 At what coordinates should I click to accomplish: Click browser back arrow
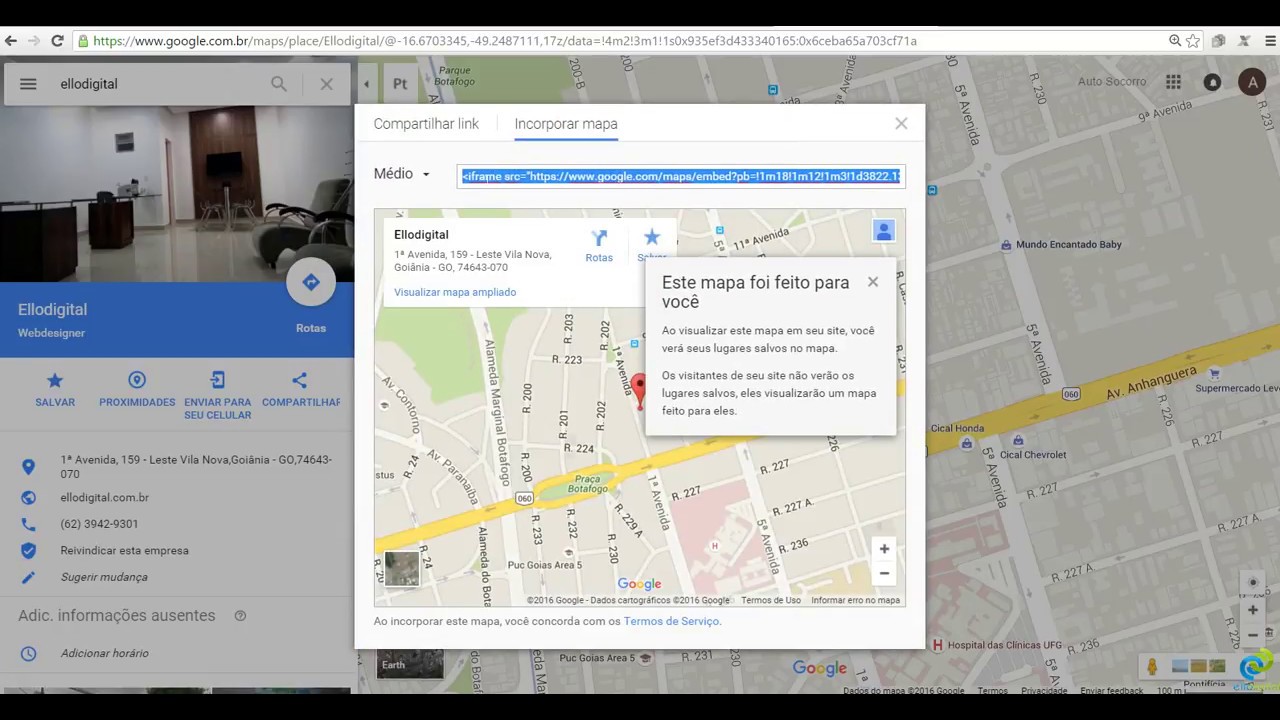point(11,41)
